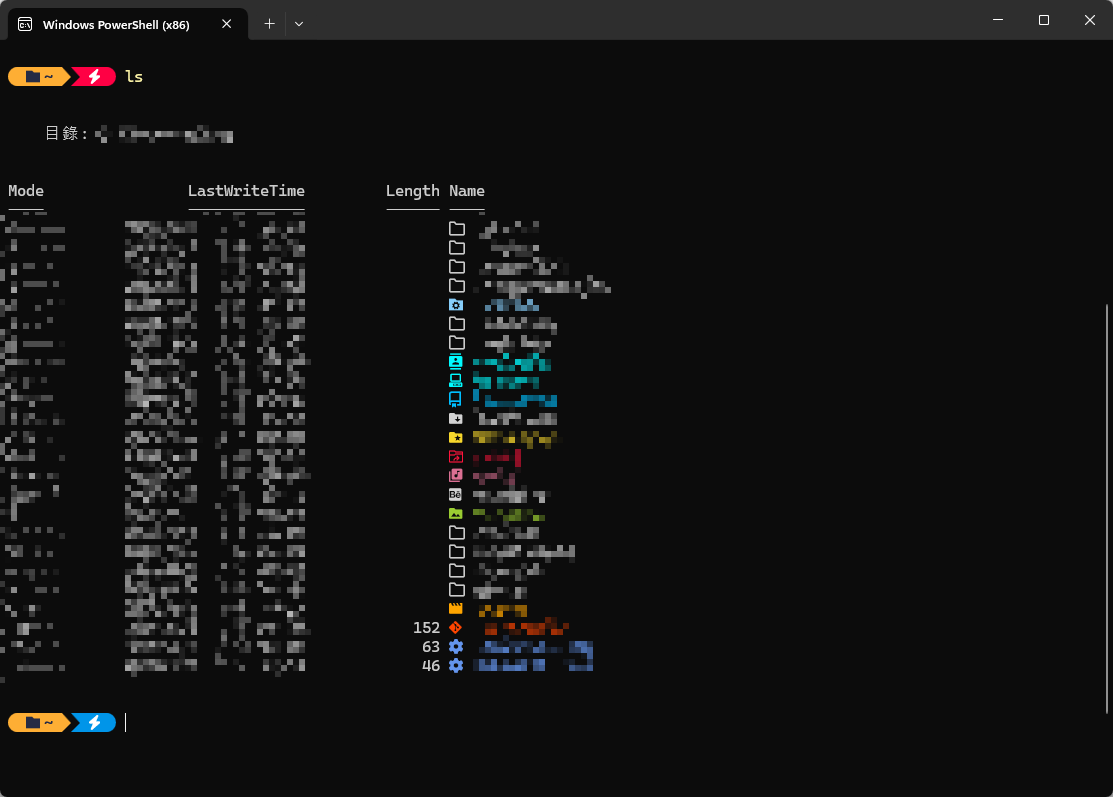Screen dimensions: 1113x797
Task: Click the terminal vertical scrollbar
Action: point(1107,508)
